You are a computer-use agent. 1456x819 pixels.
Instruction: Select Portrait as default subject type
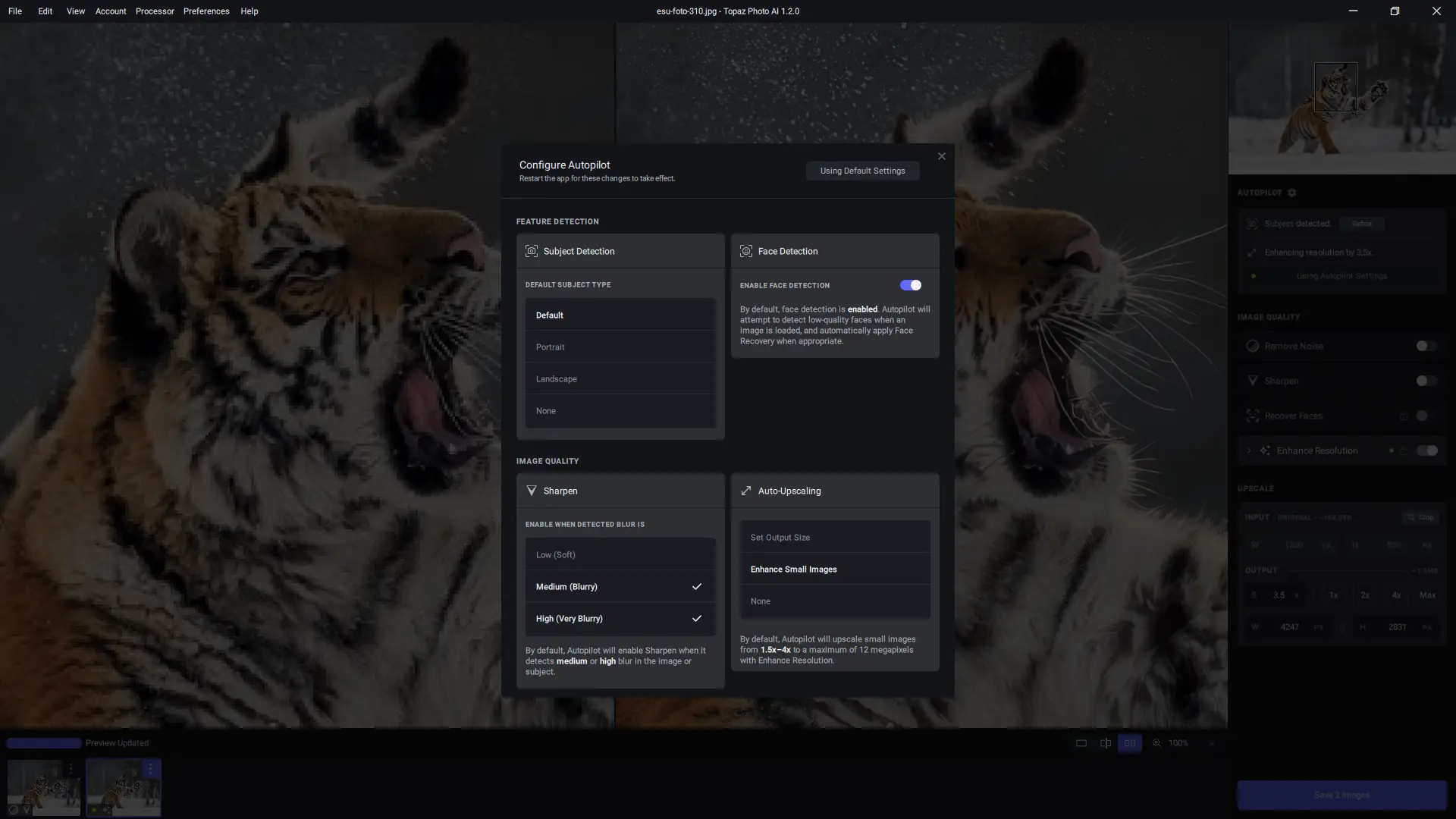pos(620,347)
